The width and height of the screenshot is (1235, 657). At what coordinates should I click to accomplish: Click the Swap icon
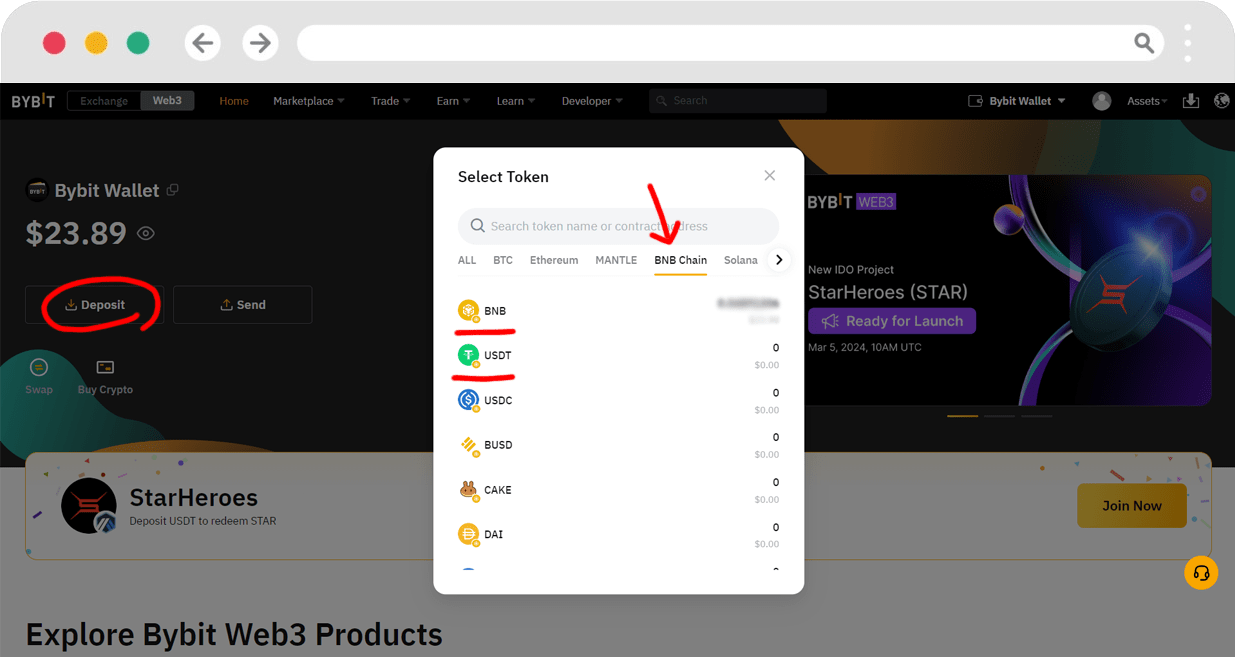(38, 367)
